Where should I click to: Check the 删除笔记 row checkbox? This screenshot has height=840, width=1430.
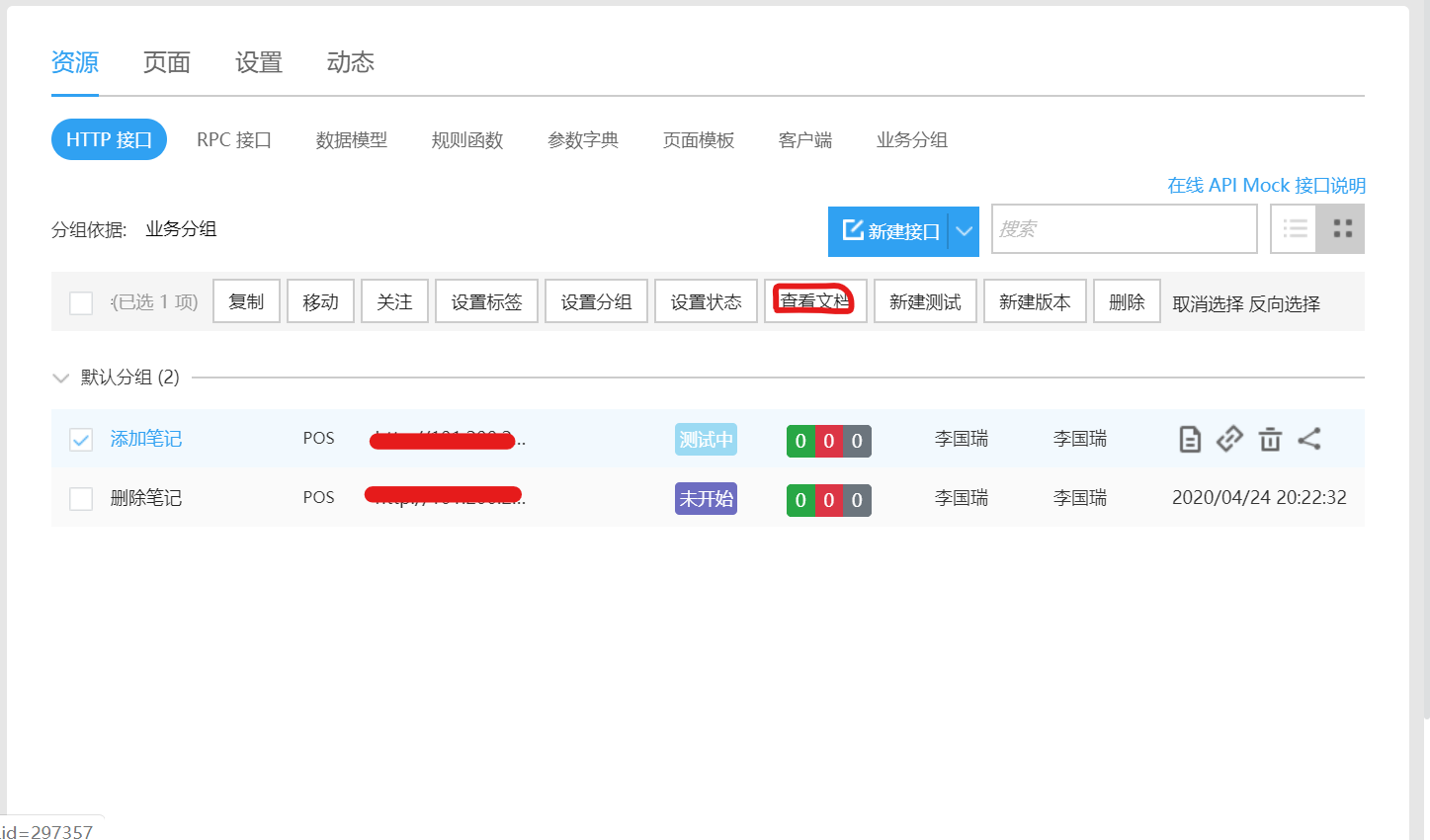point(81,499)
